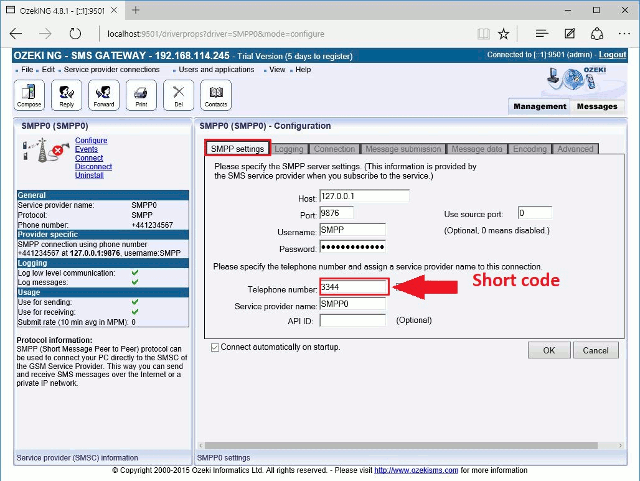Click the Forward toolbar icon
This screenshot has height=481, width=640.
(x=104, y=95)
